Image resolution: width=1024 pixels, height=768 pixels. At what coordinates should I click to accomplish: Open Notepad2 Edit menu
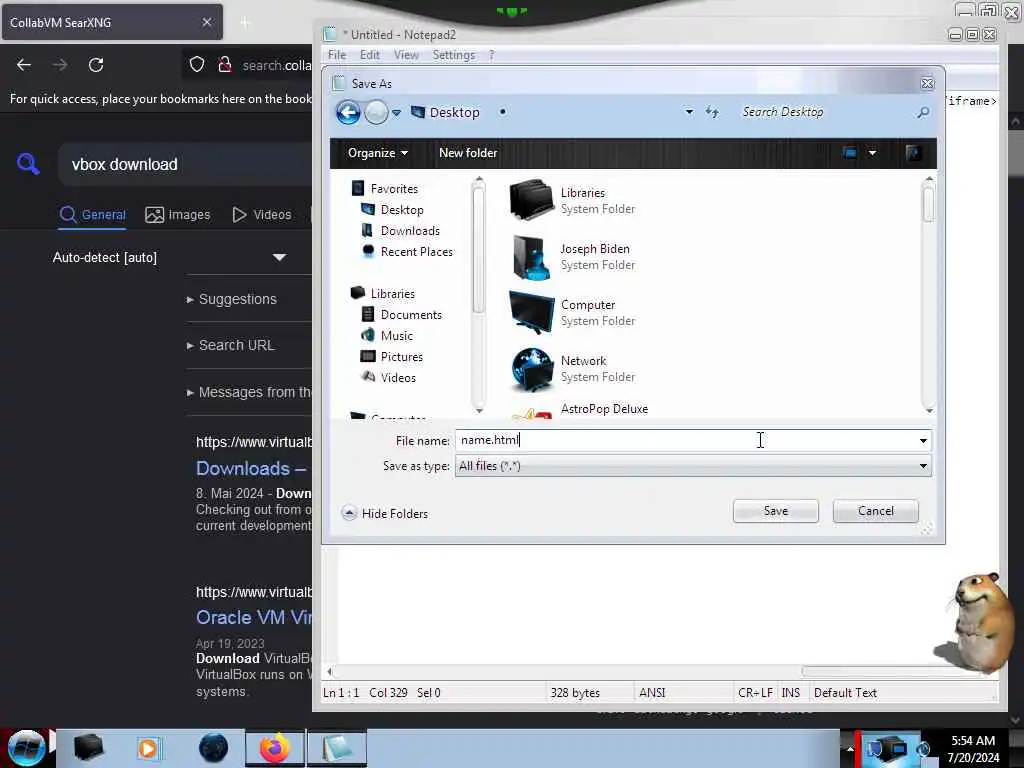[x=370, y=55]
